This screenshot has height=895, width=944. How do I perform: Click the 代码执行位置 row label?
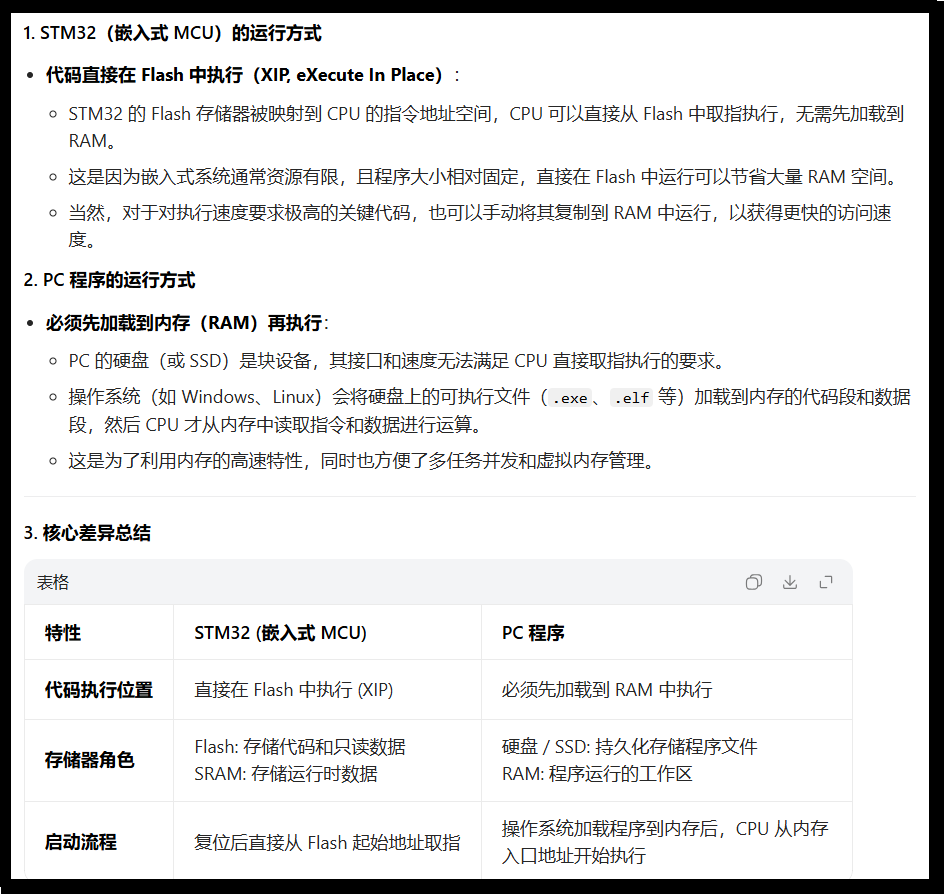tap(99, 690)
